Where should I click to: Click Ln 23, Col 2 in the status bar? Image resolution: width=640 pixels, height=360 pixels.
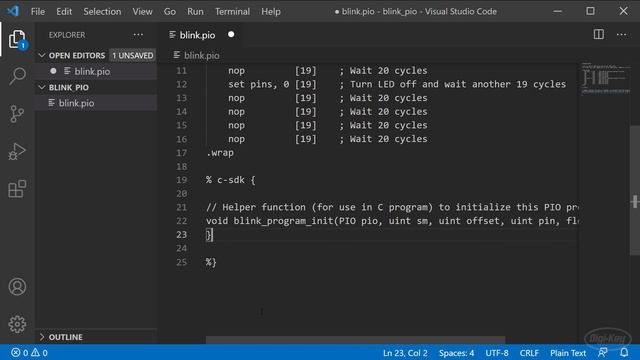(x=405, y=353)
